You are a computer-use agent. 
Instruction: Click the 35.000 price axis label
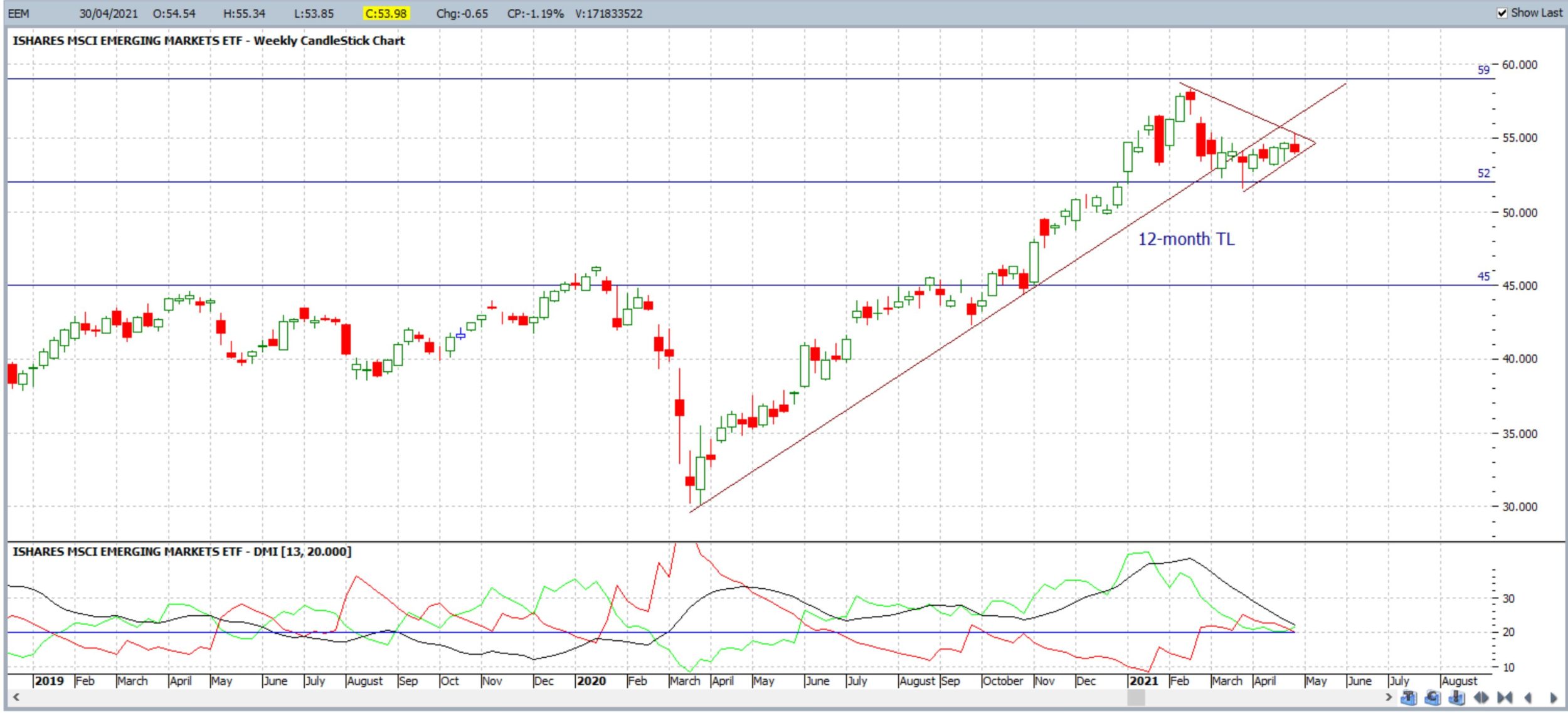[1520, 433]
